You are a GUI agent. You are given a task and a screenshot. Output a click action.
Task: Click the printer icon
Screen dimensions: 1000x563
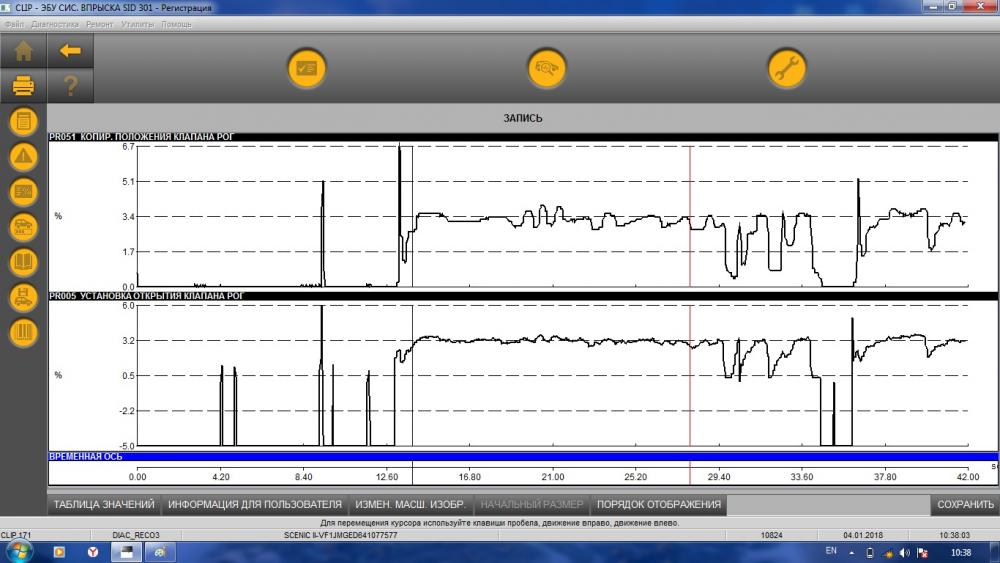[24, 85]
